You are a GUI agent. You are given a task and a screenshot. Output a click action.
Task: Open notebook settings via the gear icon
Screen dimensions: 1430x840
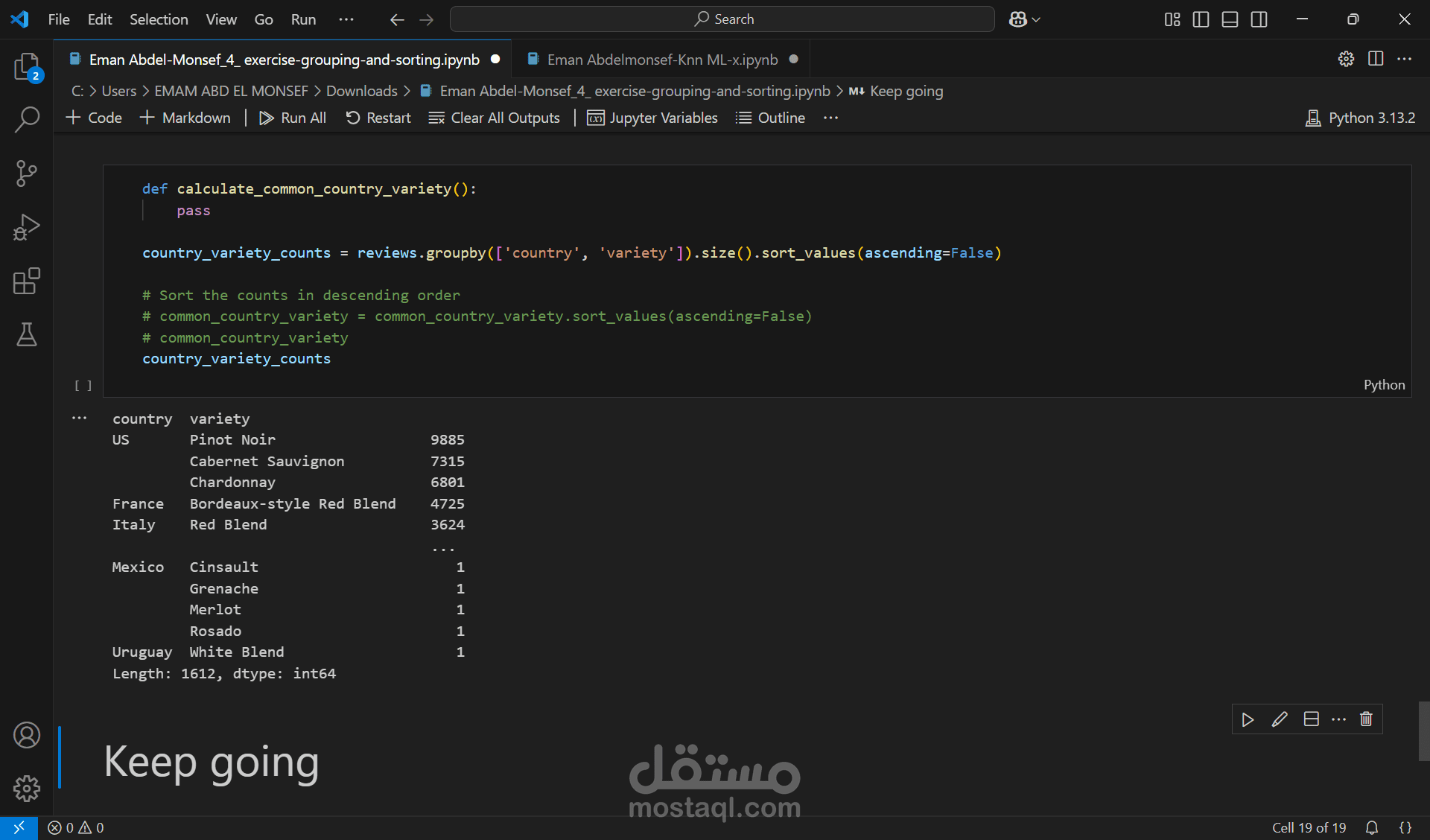1347,59
